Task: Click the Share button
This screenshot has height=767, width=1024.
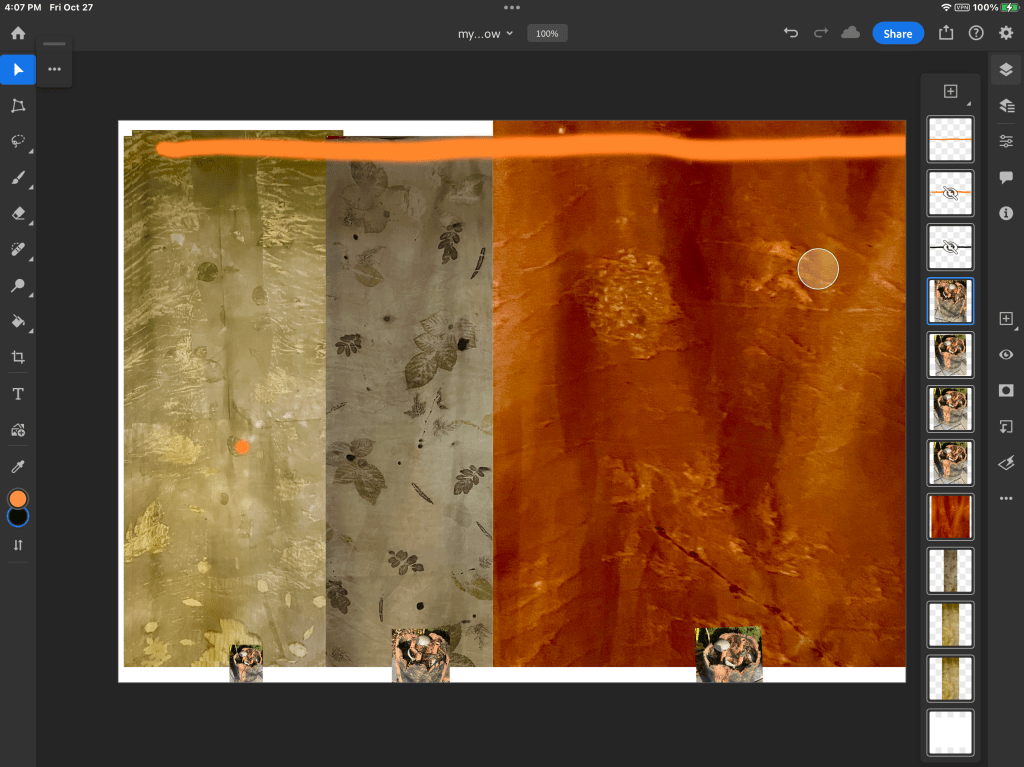Action: [x=897, y=34]
